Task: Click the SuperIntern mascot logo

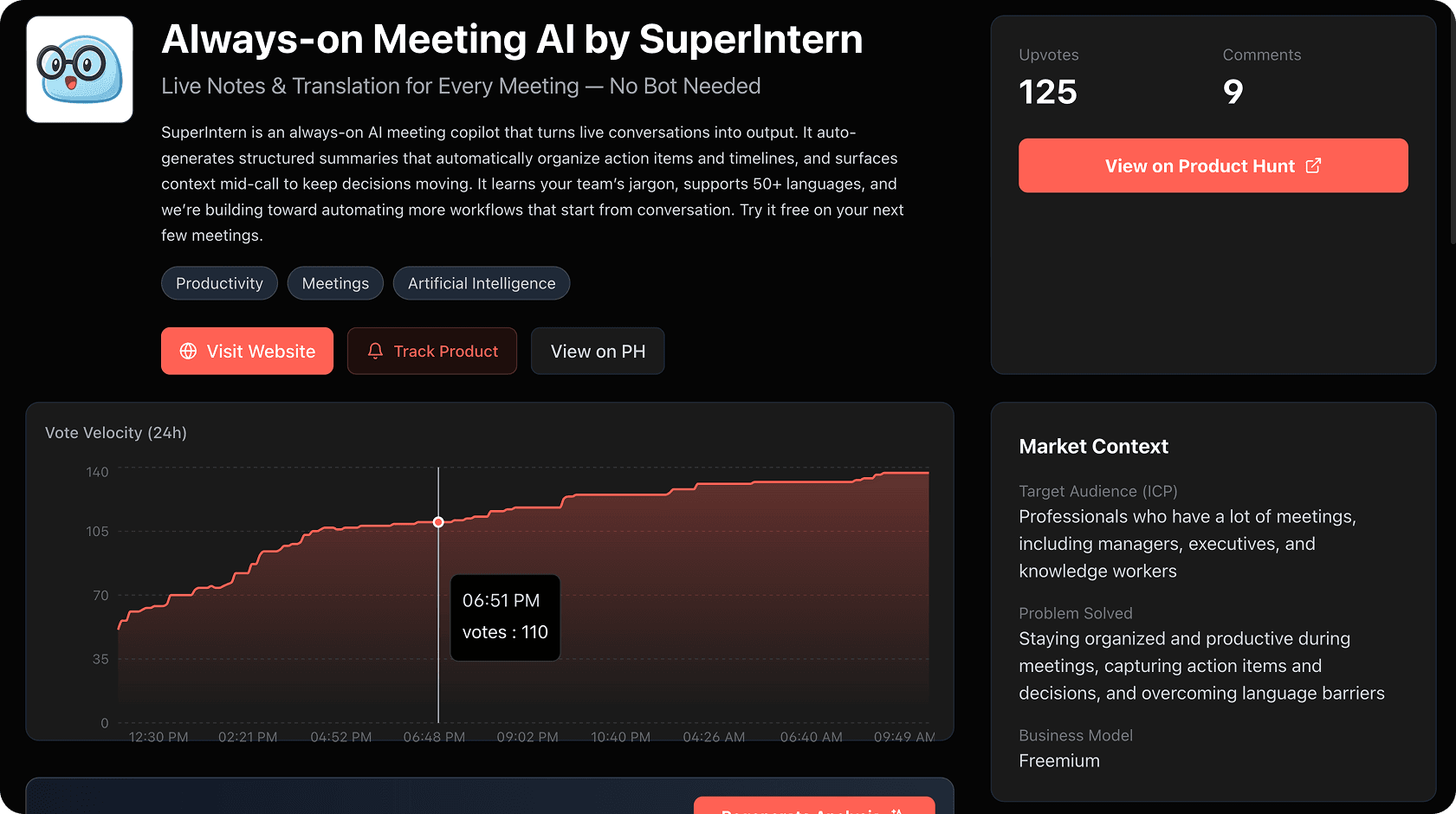Action: click(80, 69)
